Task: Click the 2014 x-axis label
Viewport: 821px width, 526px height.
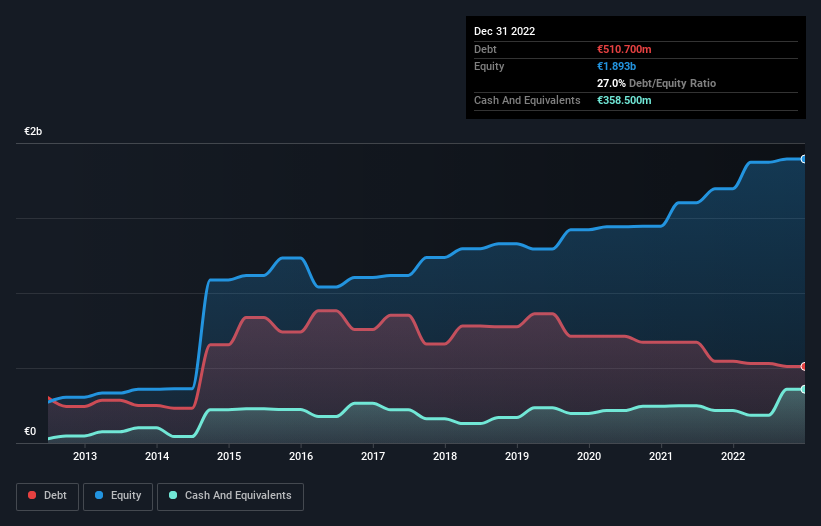Action: pos(157,456)
